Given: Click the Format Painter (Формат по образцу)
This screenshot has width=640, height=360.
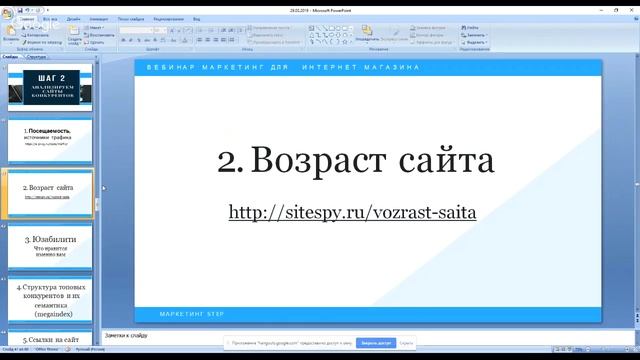Looking at the screenshot, I should pos(42,42).
